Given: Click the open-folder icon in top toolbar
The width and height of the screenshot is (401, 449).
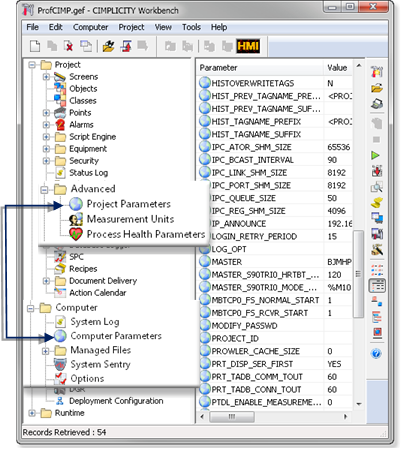Looking at the screenshot, I should click(108, 46).
